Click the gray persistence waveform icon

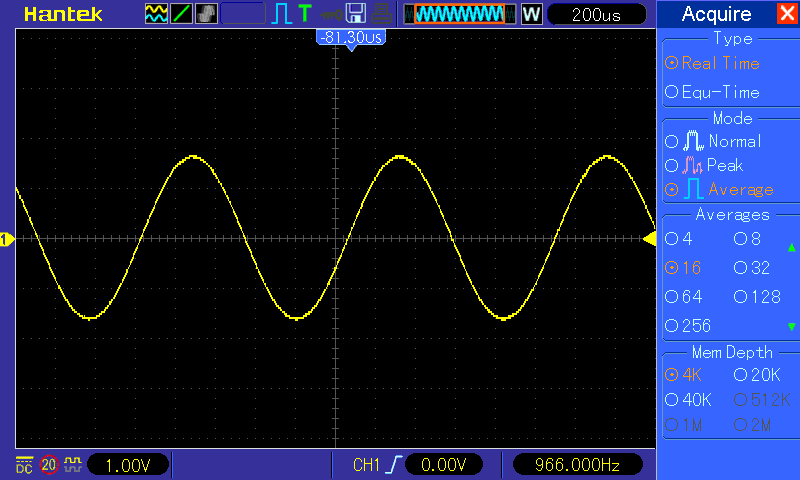206,14
